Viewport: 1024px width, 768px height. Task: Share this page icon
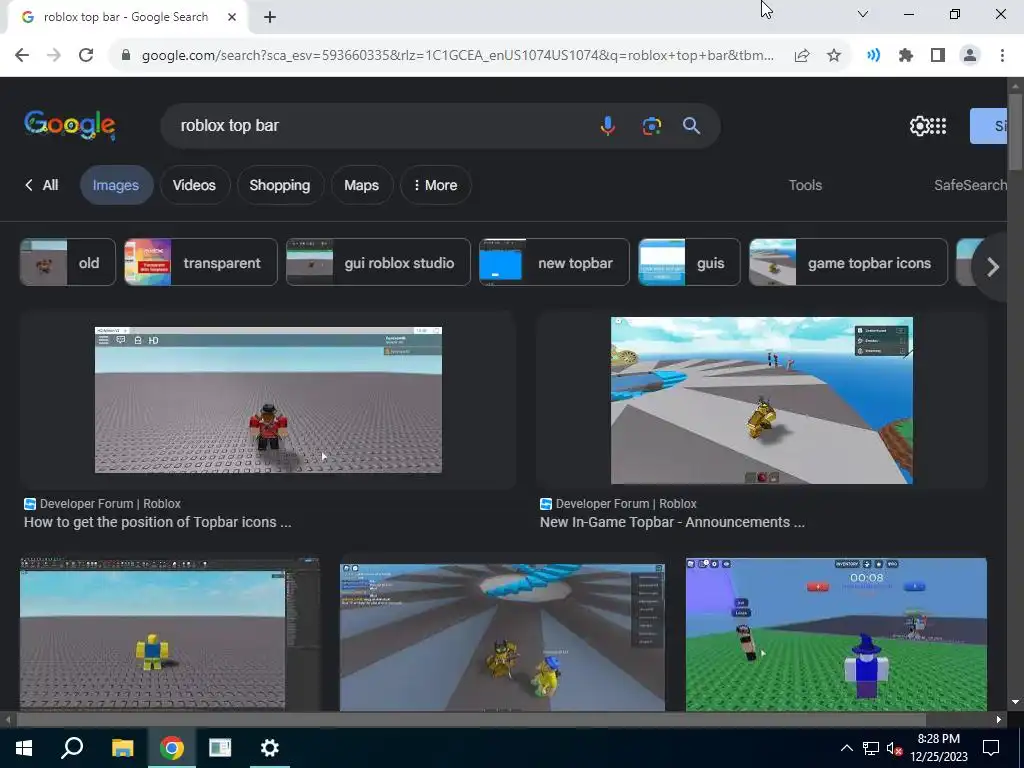[802, 56]
